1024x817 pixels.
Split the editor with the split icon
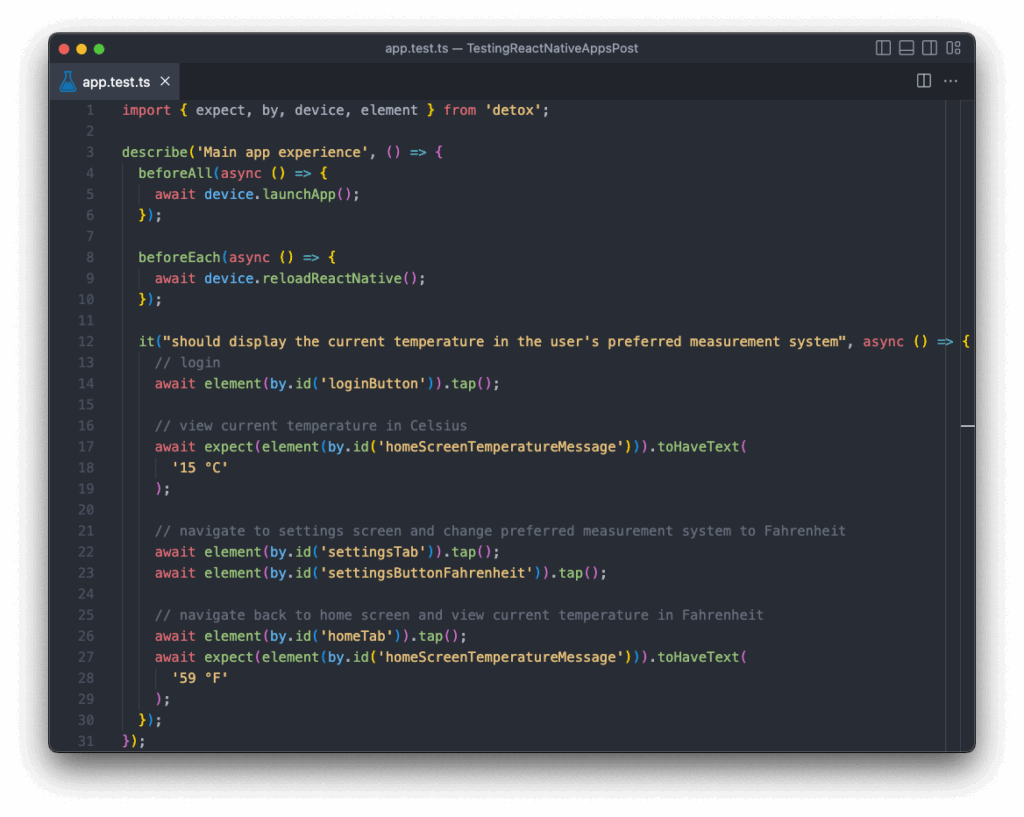click(923, 81)
